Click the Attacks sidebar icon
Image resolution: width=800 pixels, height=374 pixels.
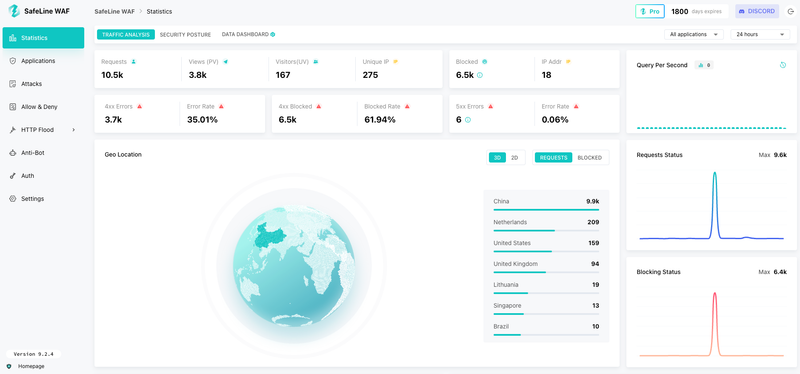point(13,84)
